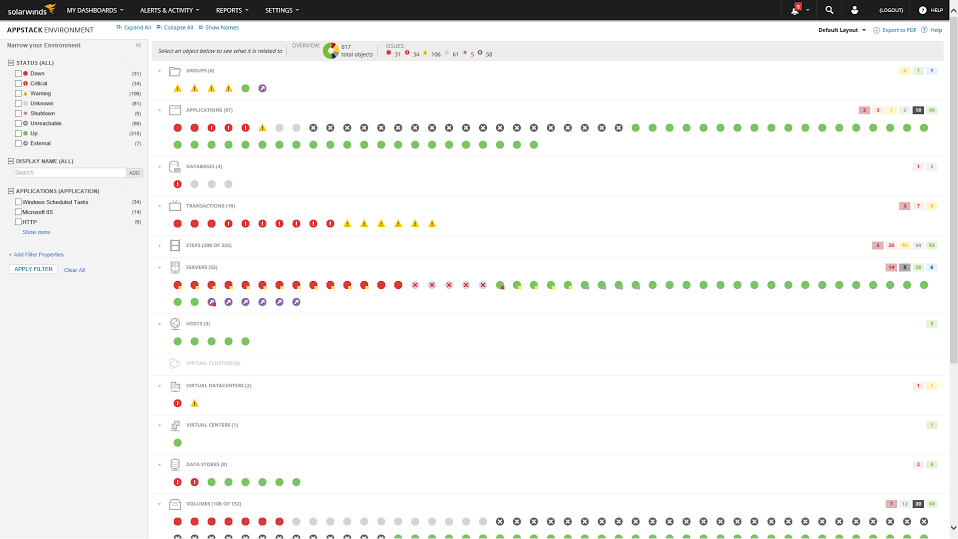
Task: Open the Default Layout dropdown
Action: click(842, 30)
